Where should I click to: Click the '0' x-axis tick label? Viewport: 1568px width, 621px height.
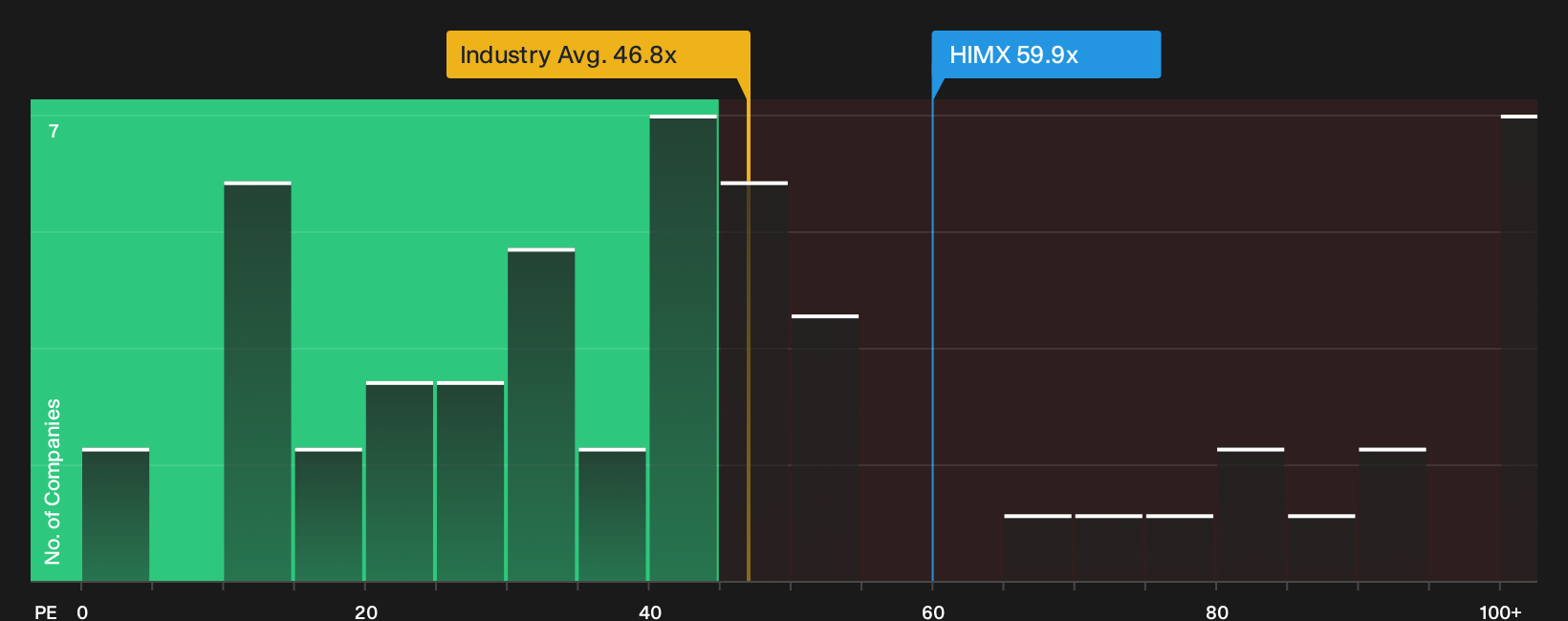(82, 611)
